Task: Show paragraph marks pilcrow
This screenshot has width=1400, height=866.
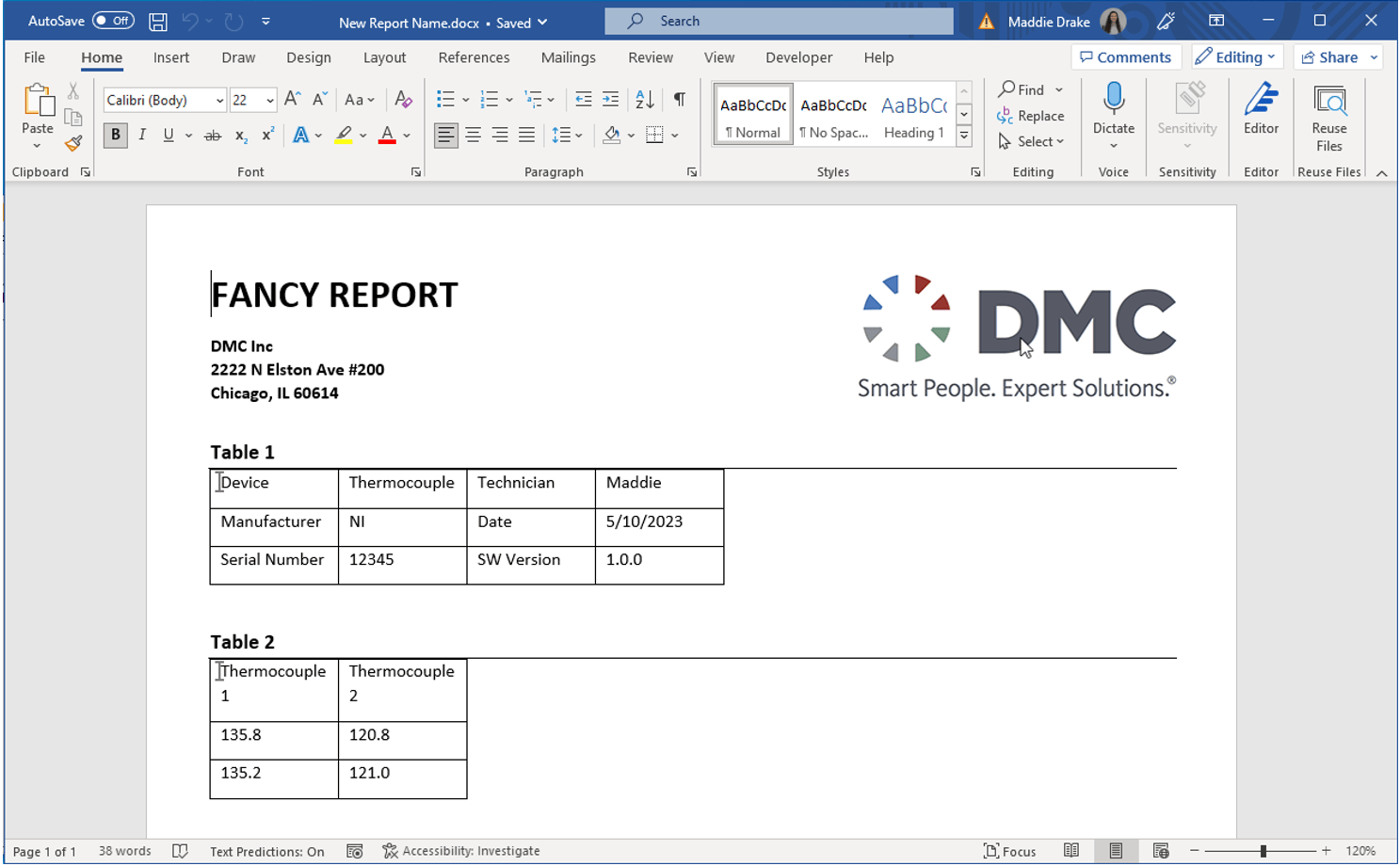Action: coord(679,99)
